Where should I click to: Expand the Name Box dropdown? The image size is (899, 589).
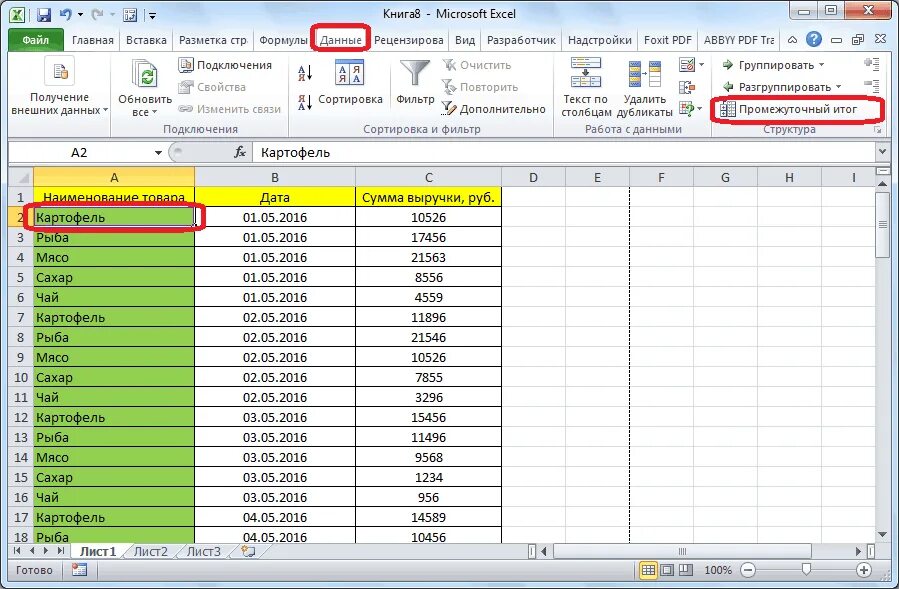pyautogui.click(x=158, y=153)
